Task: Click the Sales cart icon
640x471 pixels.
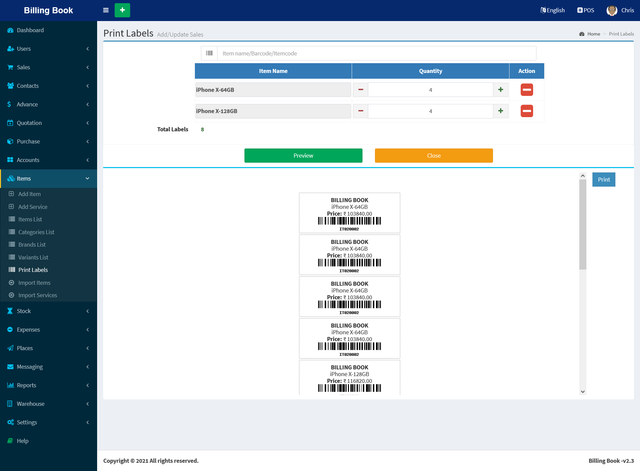Action: click(x=10, y=67)
